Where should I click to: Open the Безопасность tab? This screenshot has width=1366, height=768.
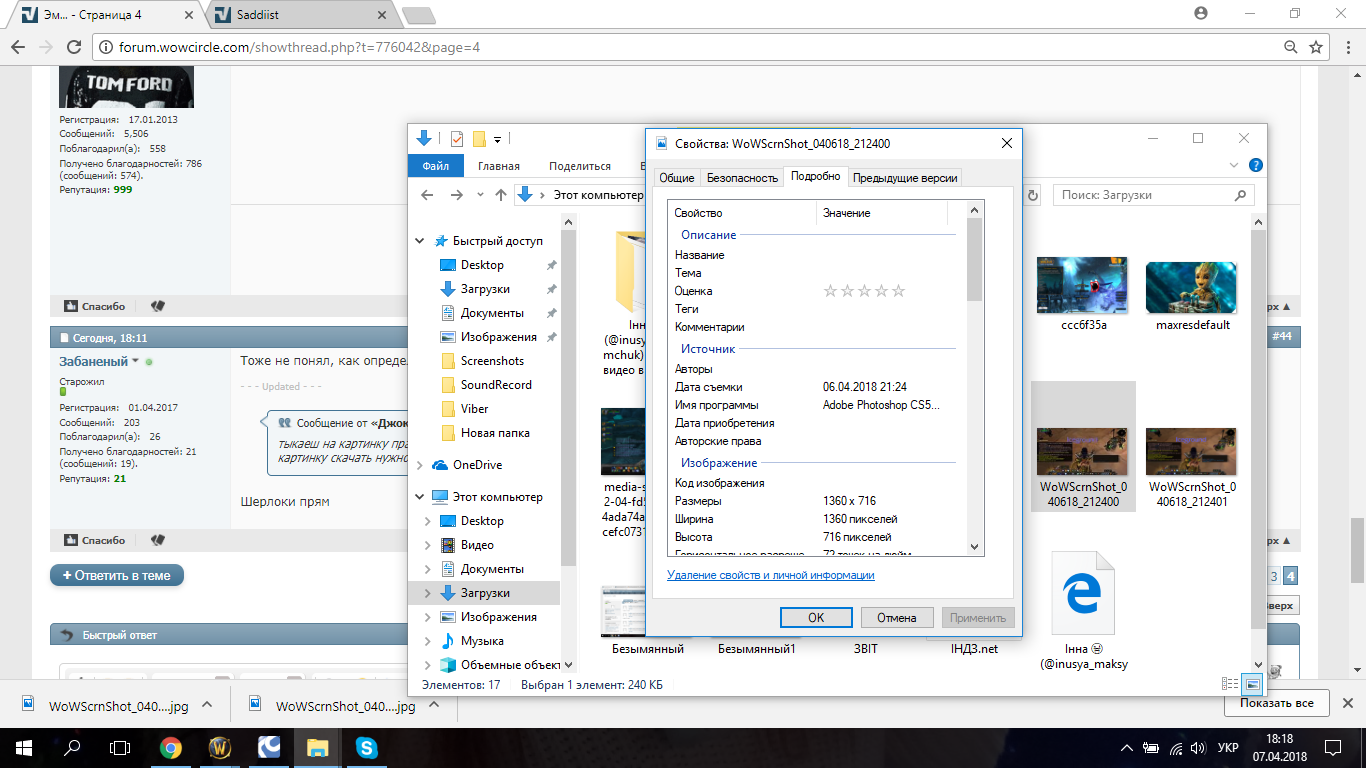[741, 177]
